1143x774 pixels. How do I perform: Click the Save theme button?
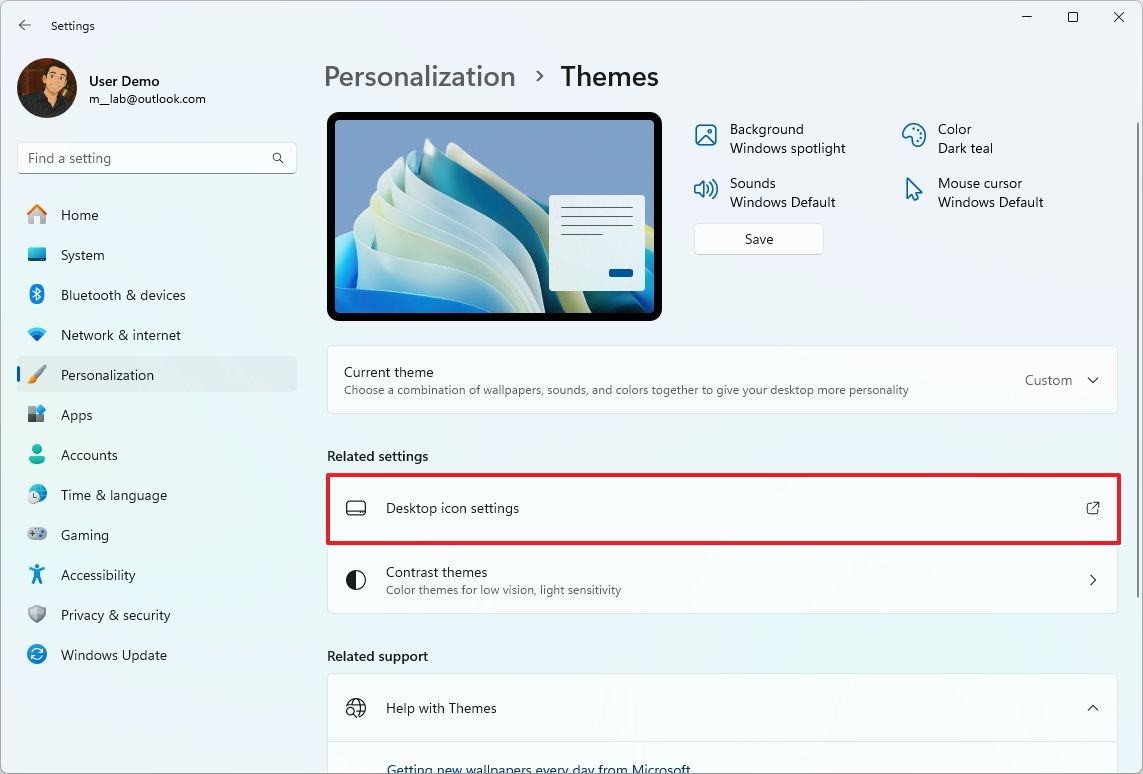[758, 239]
